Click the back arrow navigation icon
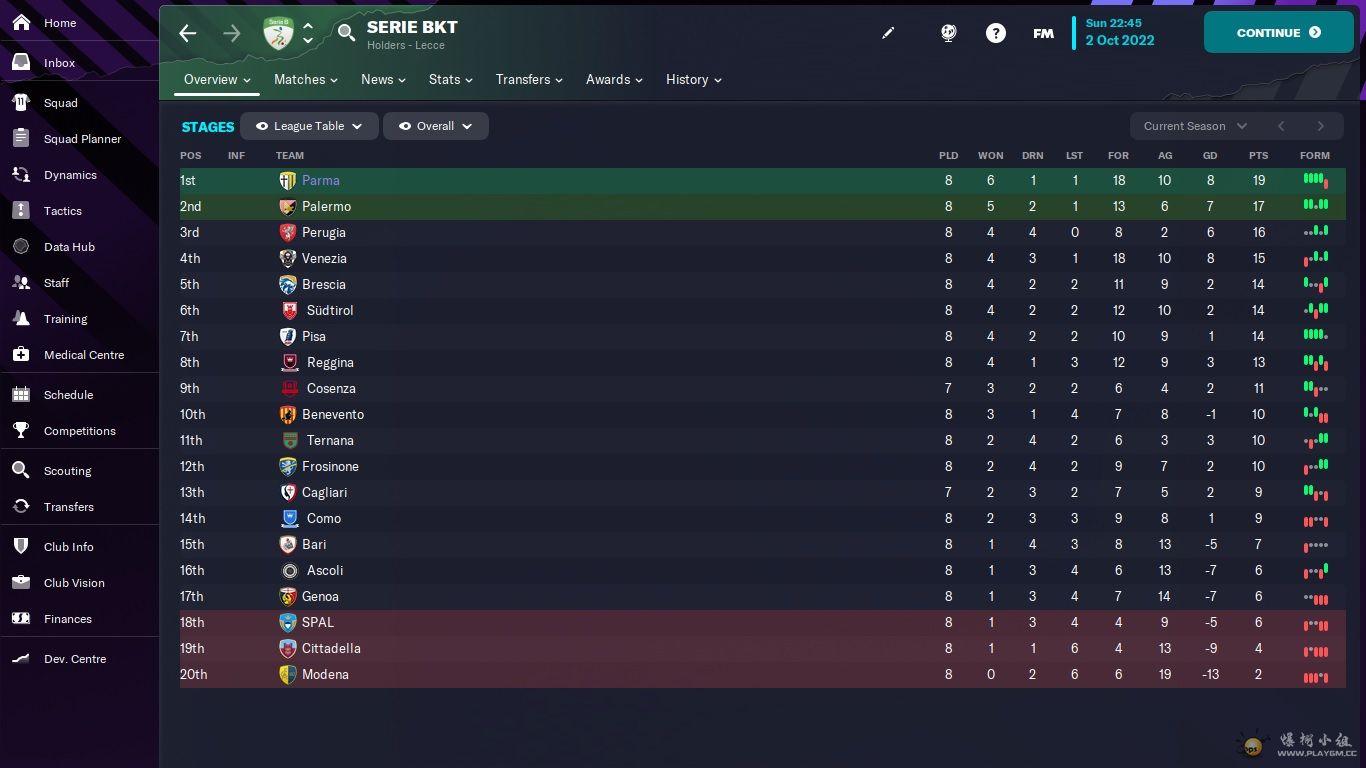Screen dimensions: 1366x768 click(188, 33)
